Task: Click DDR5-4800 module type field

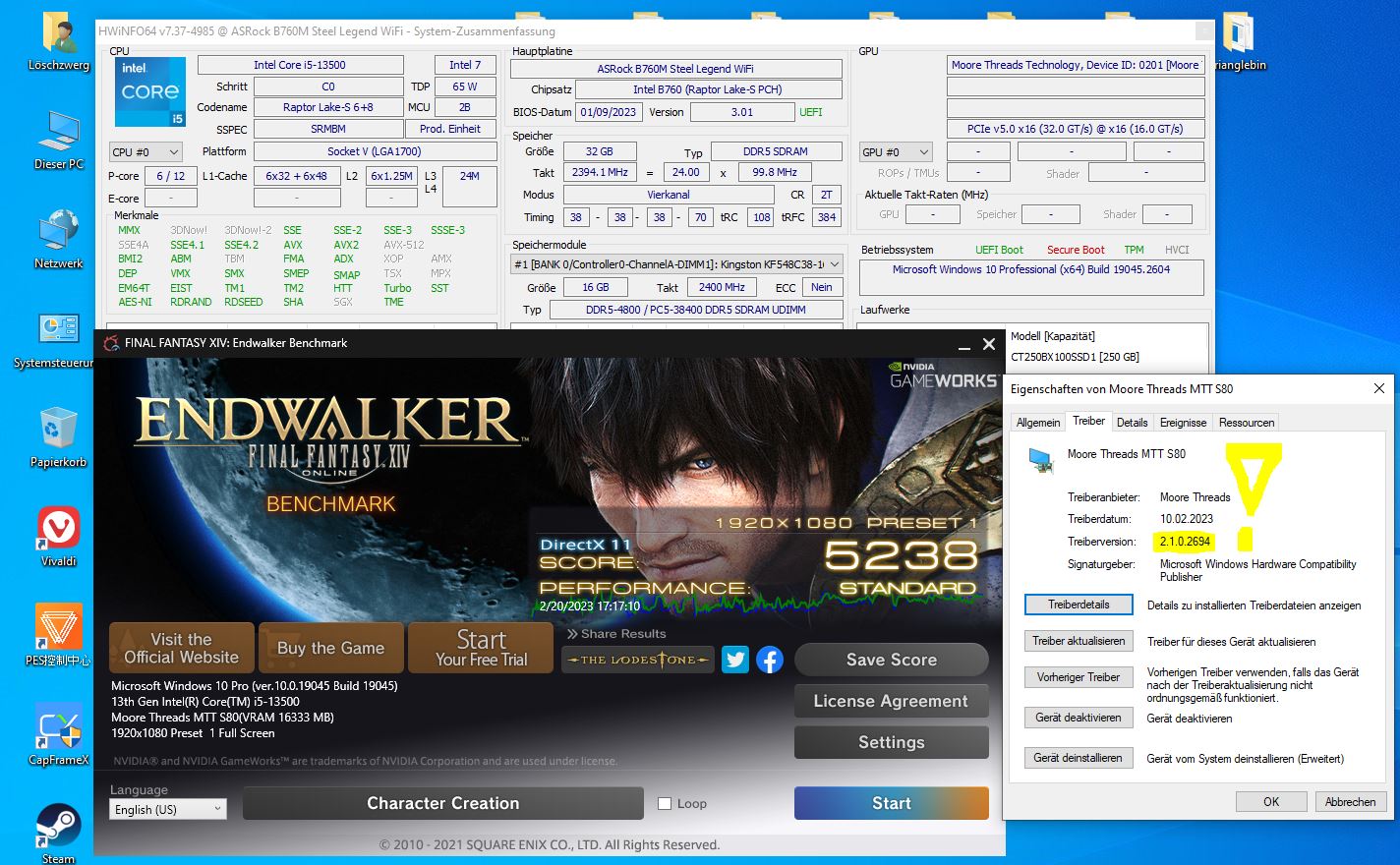Action: coord(696,310)
